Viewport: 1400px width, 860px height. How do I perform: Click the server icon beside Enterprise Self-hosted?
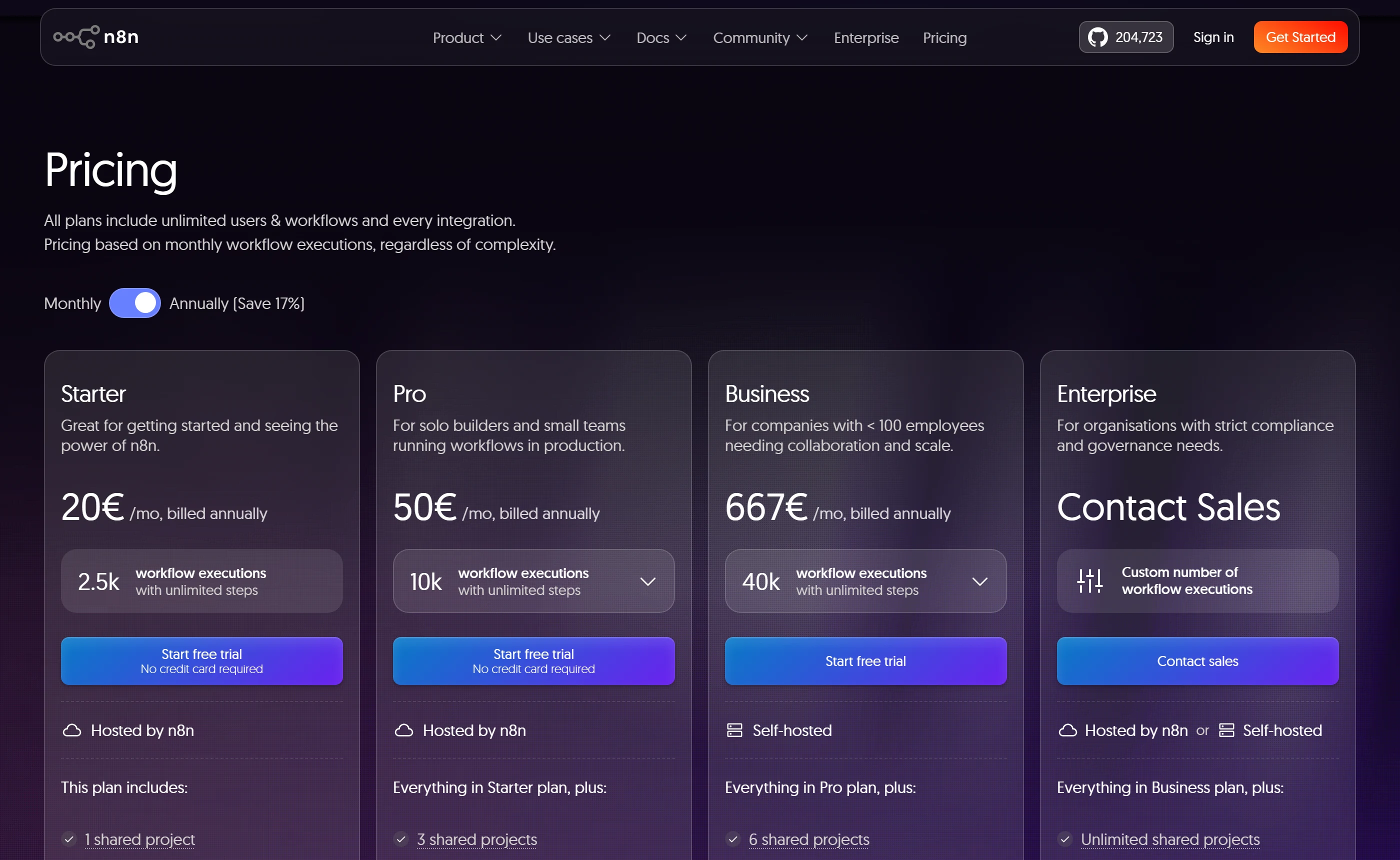coord(1226,730)
